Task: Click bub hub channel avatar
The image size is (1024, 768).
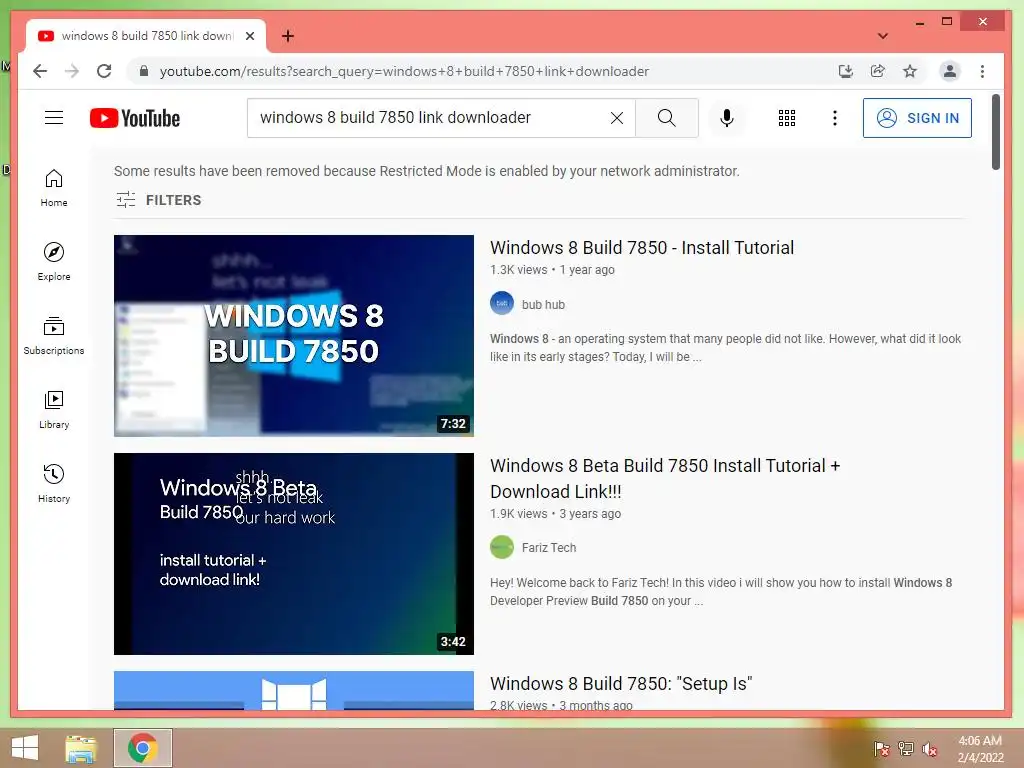Action: (502, 304)
